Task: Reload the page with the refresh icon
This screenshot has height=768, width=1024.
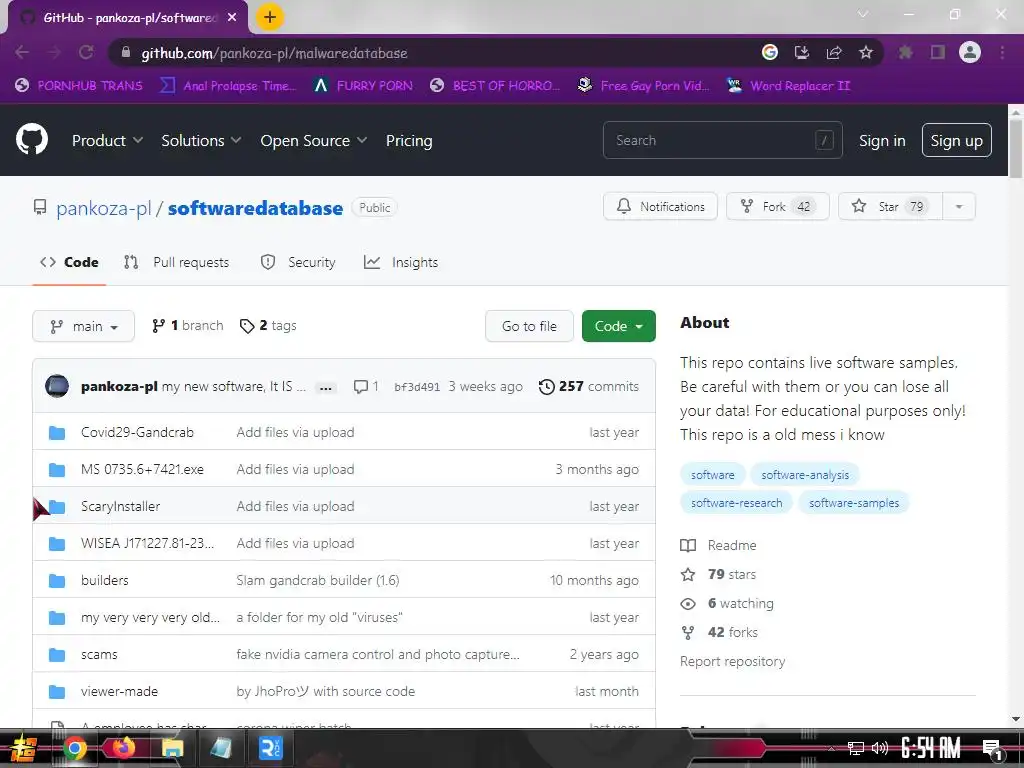Action: coord(86,52)
